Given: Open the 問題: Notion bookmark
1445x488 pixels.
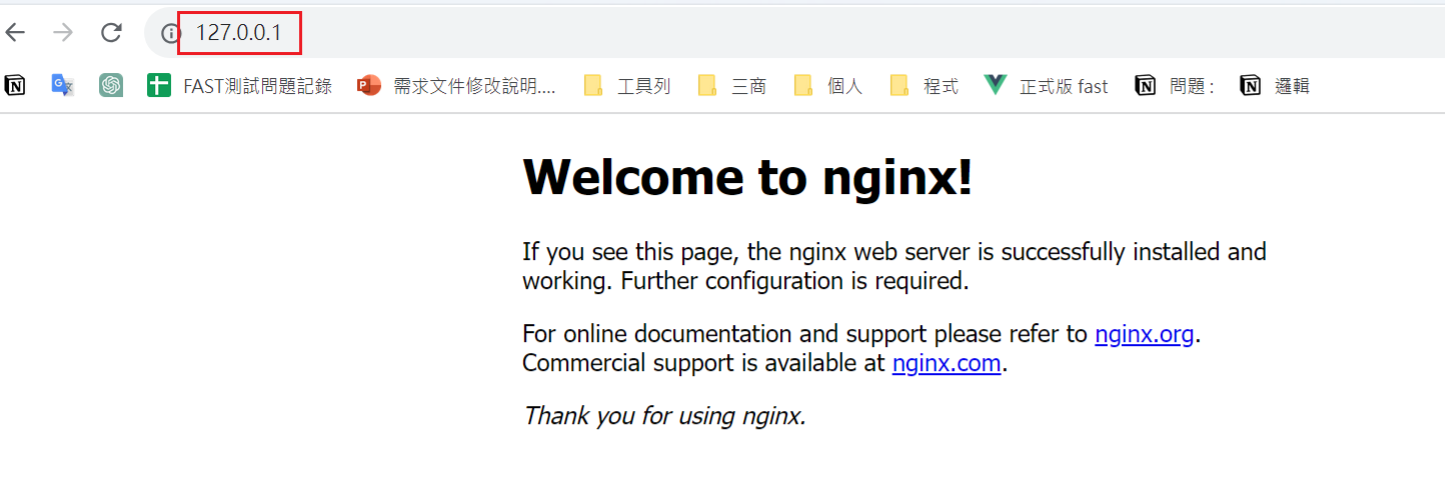Looking at the screenshot, I should point(1175,86).
